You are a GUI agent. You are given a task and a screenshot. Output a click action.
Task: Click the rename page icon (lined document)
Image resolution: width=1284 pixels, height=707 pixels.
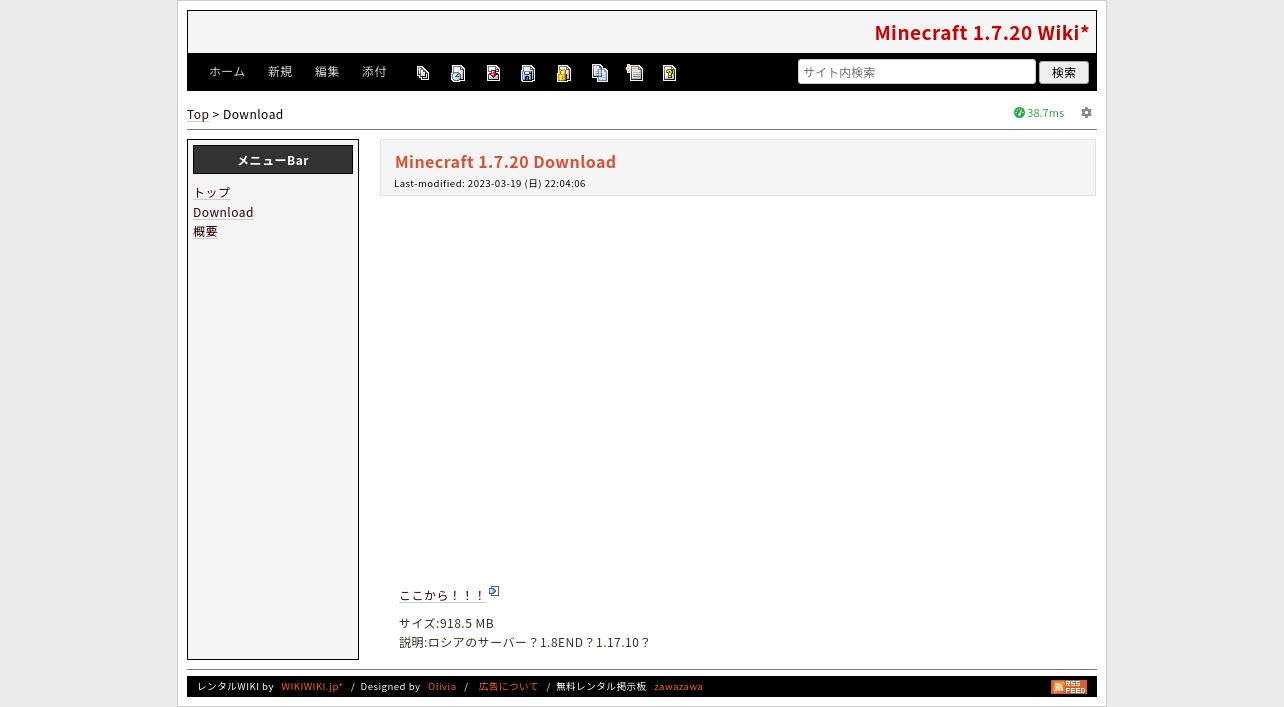click(x=634, y=72)
